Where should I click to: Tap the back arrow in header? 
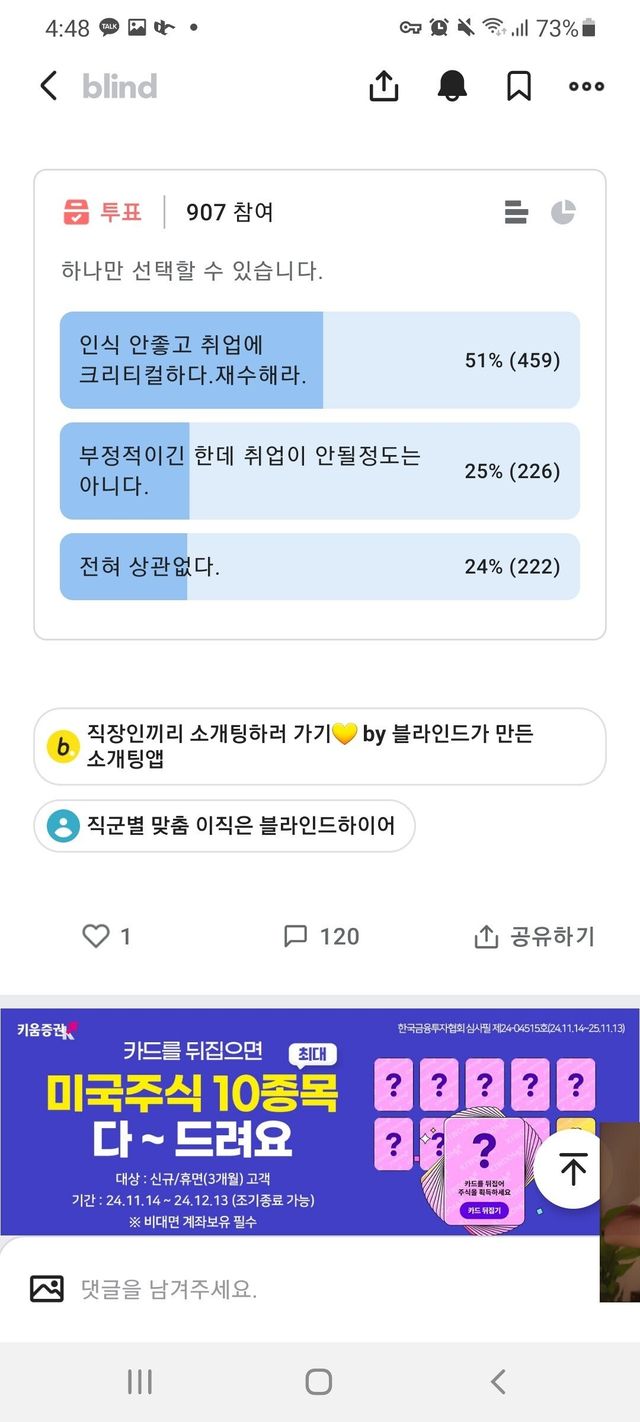tap(48, 86)
